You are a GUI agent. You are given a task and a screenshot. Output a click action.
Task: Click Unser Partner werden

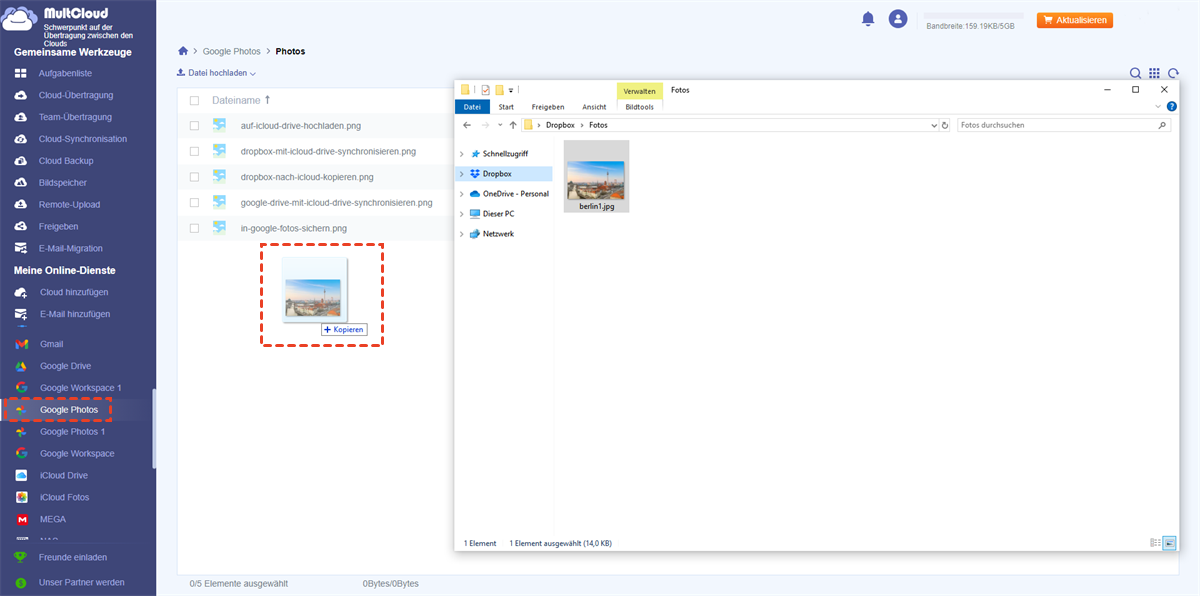[x=82, y=581]
